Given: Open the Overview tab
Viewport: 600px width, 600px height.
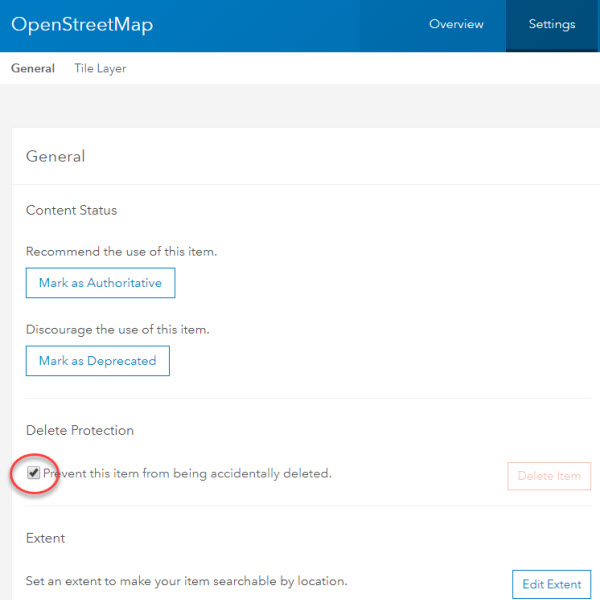Looking at the screenshot, I should tap(456, 24).
